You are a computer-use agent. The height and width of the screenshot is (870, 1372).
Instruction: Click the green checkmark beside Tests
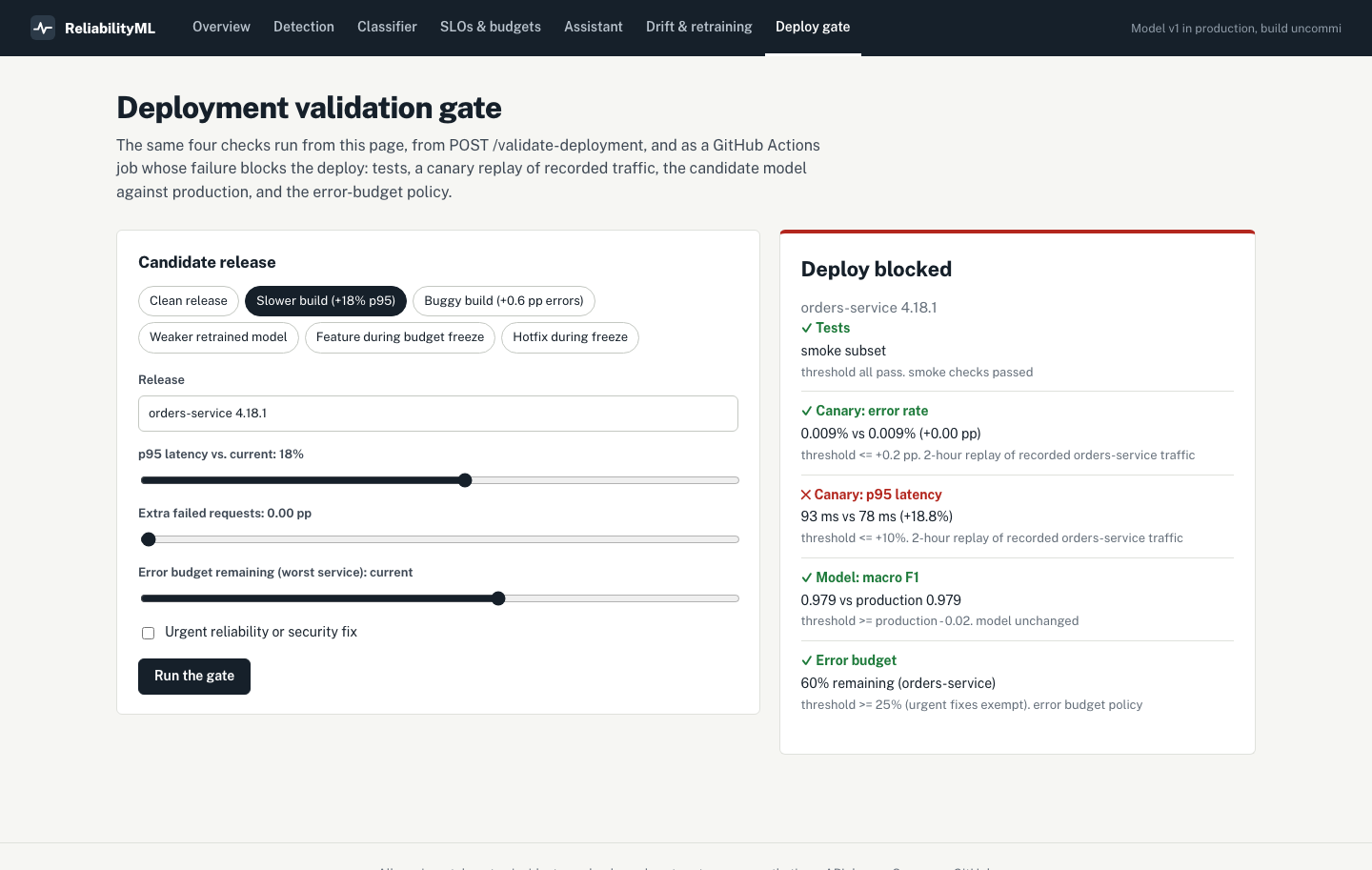click(807, 328)
